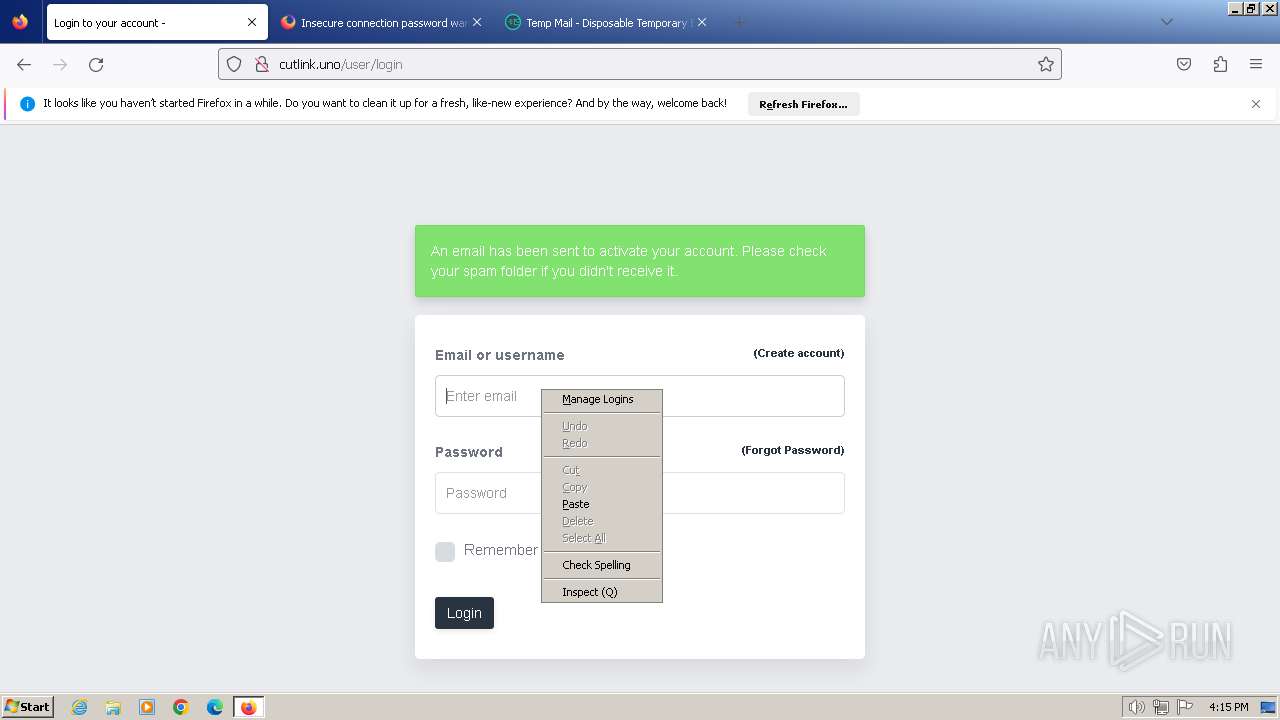Click the info icon in notification bar
The width and height of the screenshot is (1280, 720).
click(28, 104)
